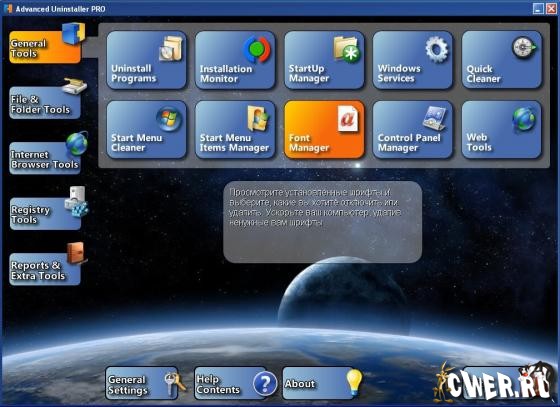Switch to General Tools category
560x407 pixels.
pyautogui.click(x=45, y=47)
